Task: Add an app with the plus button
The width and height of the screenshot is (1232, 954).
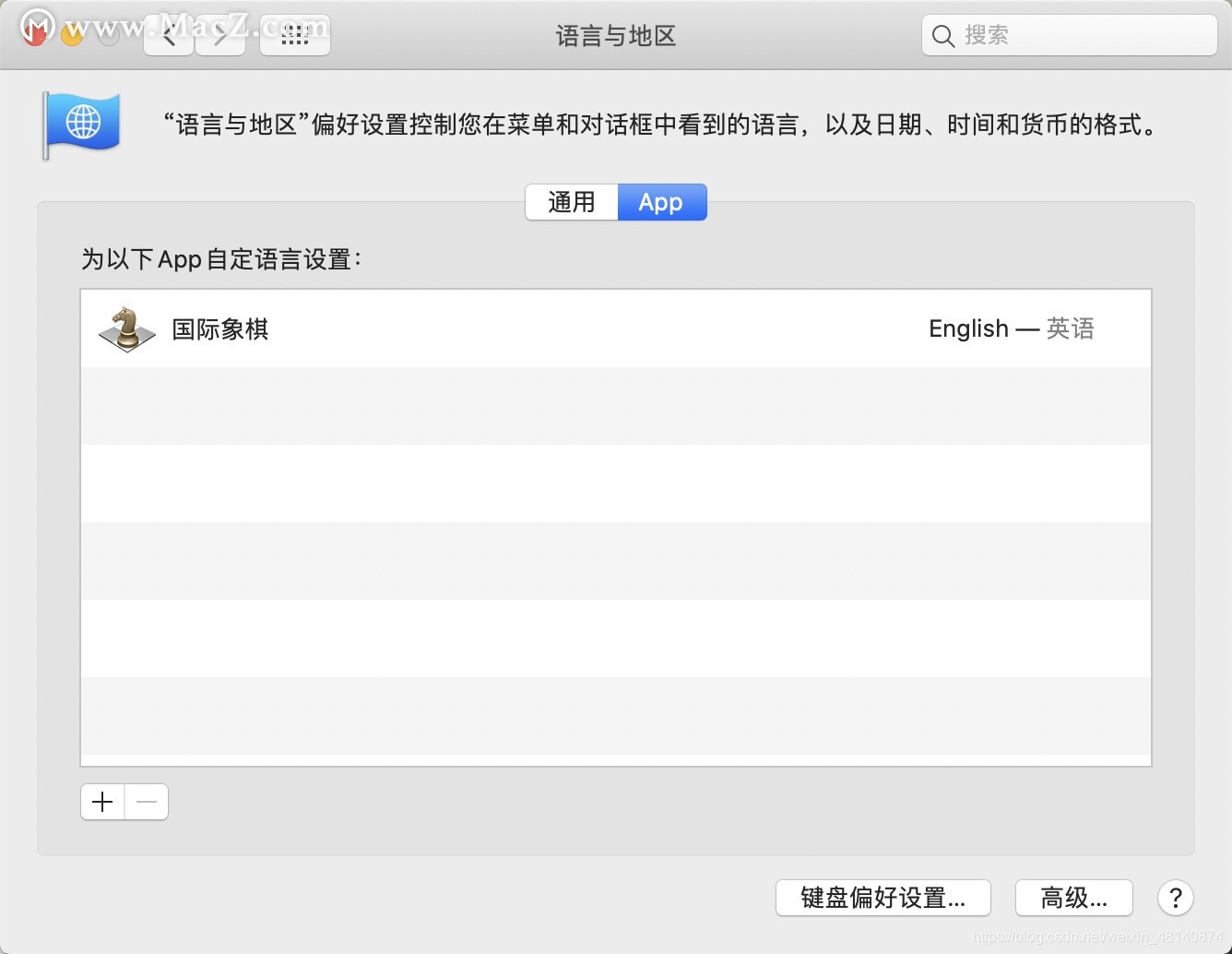Action: [102, 802]
